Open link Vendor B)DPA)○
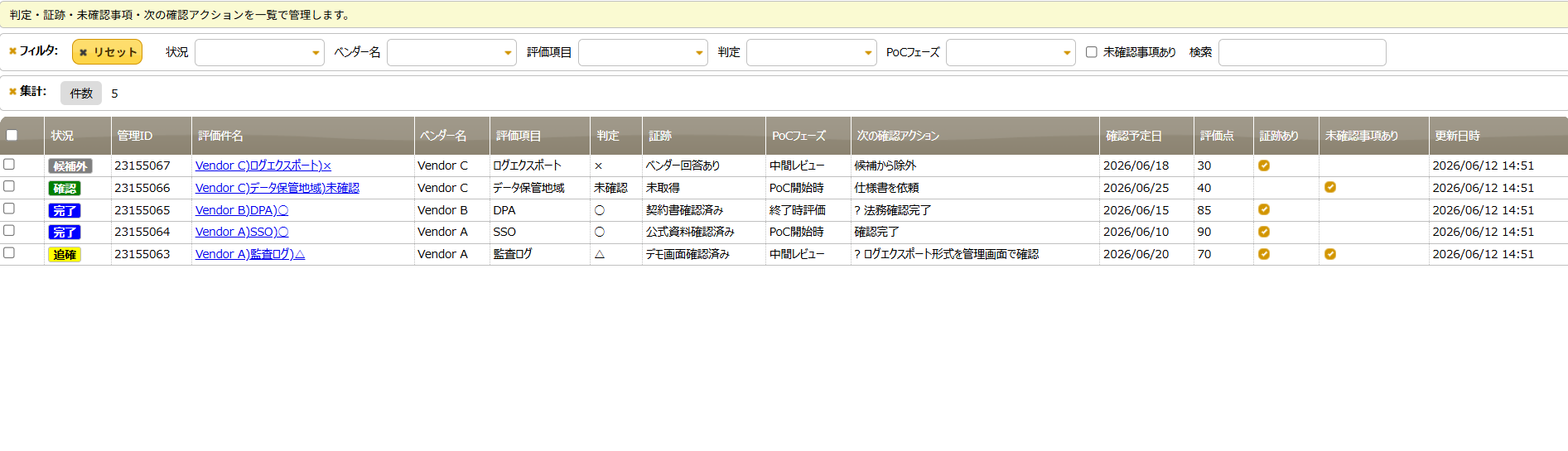The width and height of the screenshot is (1568, 451). [x=242, y=210]
